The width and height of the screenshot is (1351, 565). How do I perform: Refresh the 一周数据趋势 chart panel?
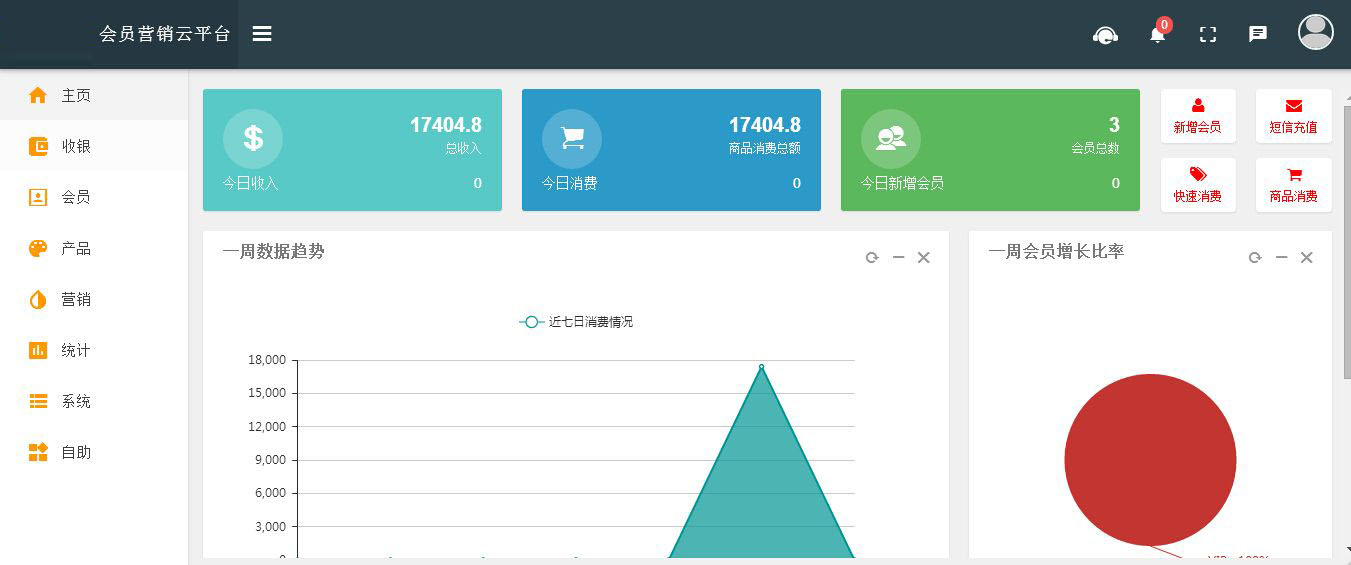point(872,258)
